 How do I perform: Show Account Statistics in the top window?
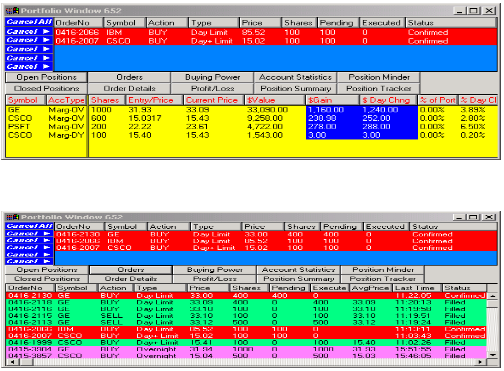point(295,77)
